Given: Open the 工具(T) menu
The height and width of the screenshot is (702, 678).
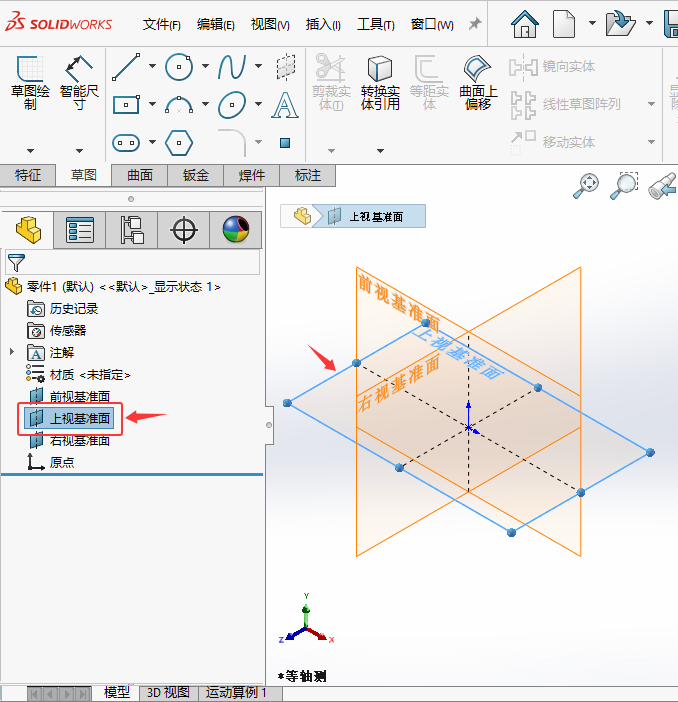Looking at the screenshot, I should (x=376, y=24).
